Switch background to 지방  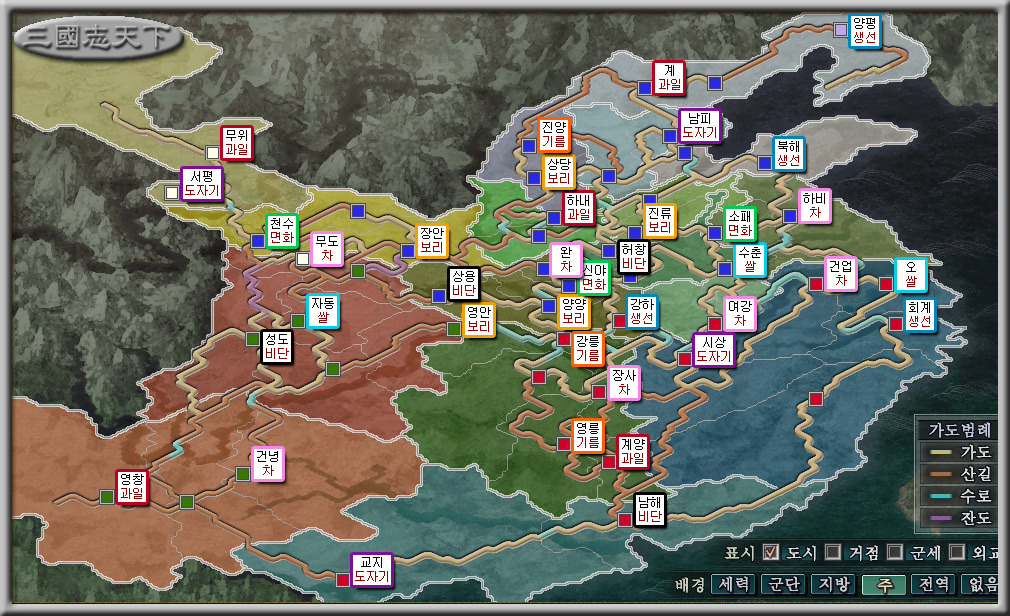click(834, 584)
